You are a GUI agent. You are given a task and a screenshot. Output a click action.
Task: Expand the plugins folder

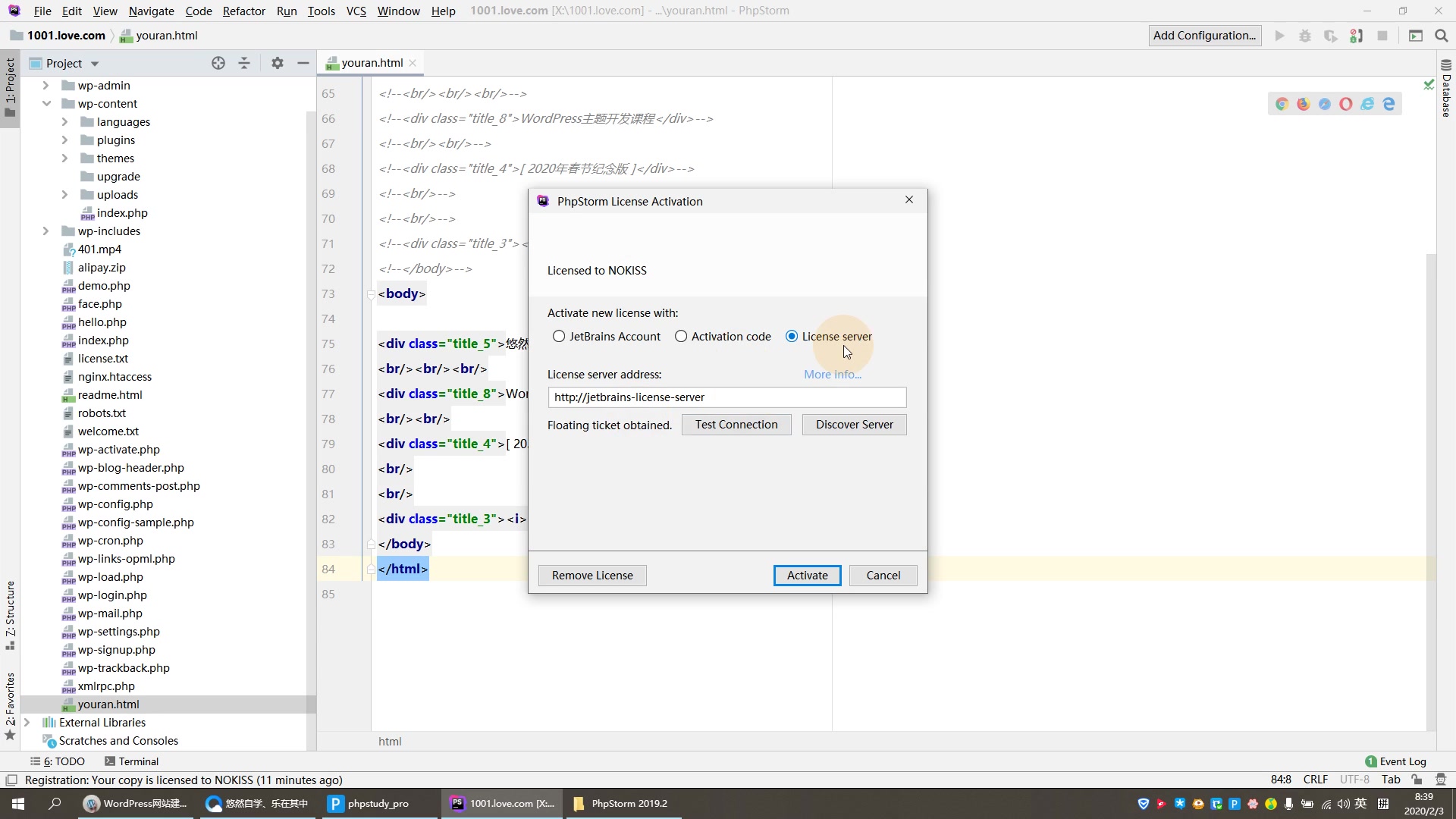point(64,140)
